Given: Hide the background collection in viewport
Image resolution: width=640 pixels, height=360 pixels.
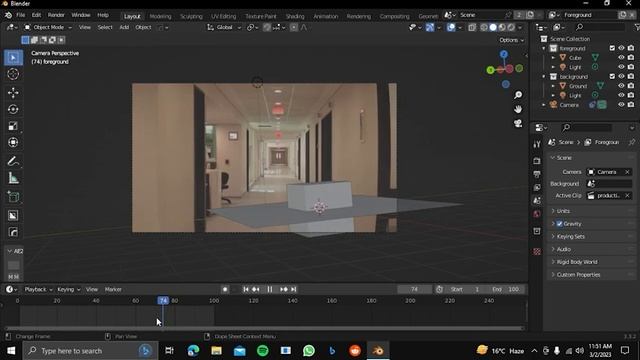Looking at the screenshot, I should [x=621, y=76].
